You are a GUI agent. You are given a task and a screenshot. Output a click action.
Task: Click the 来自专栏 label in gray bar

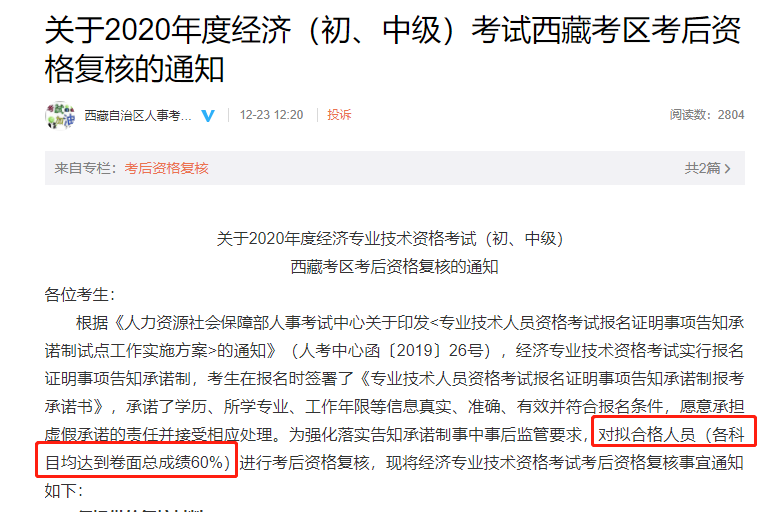coord(85,169)
